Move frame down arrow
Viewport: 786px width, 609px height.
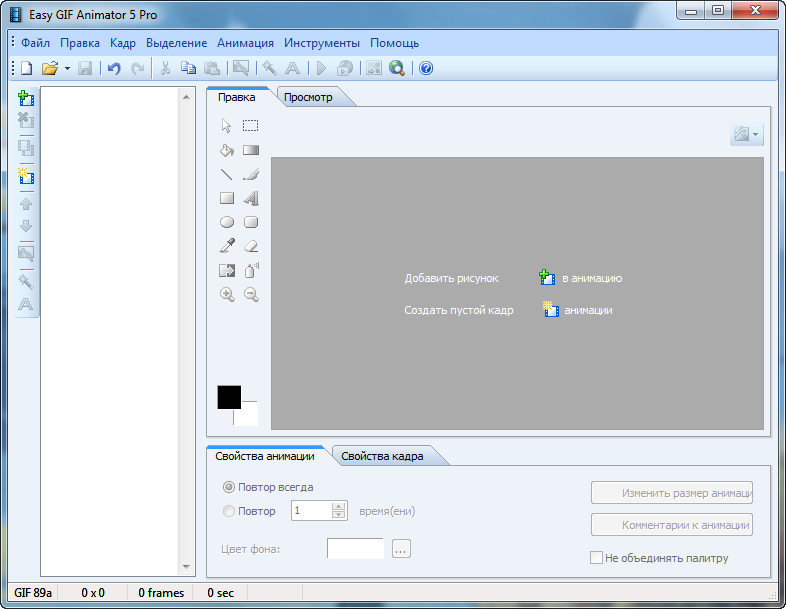(x=26, y=226)
